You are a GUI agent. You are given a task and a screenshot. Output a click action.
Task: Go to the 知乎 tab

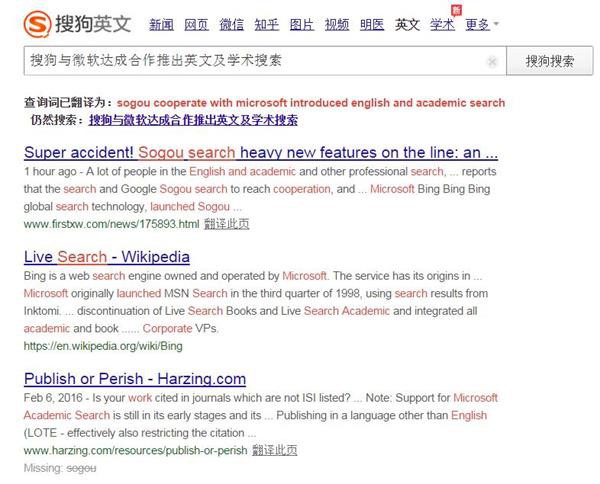click(267, 25)
